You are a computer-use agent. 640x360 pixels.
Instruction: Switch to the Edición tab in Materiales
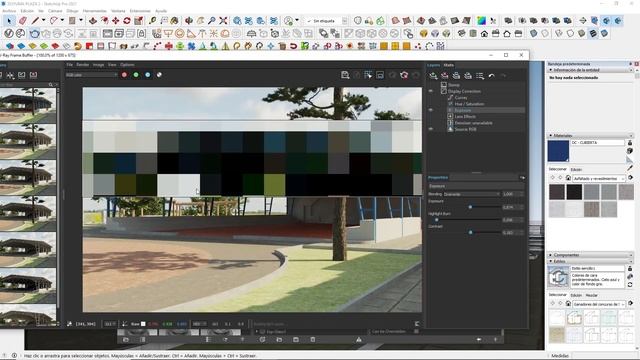click(x=576, y=169)
